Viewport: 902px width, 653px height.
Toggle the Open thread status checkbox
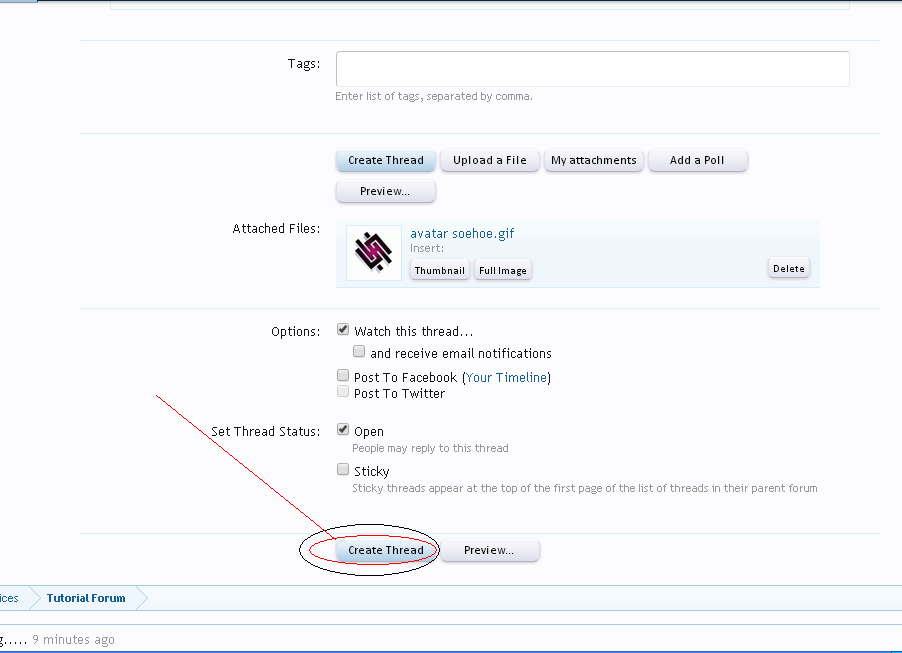coord(343,430)
